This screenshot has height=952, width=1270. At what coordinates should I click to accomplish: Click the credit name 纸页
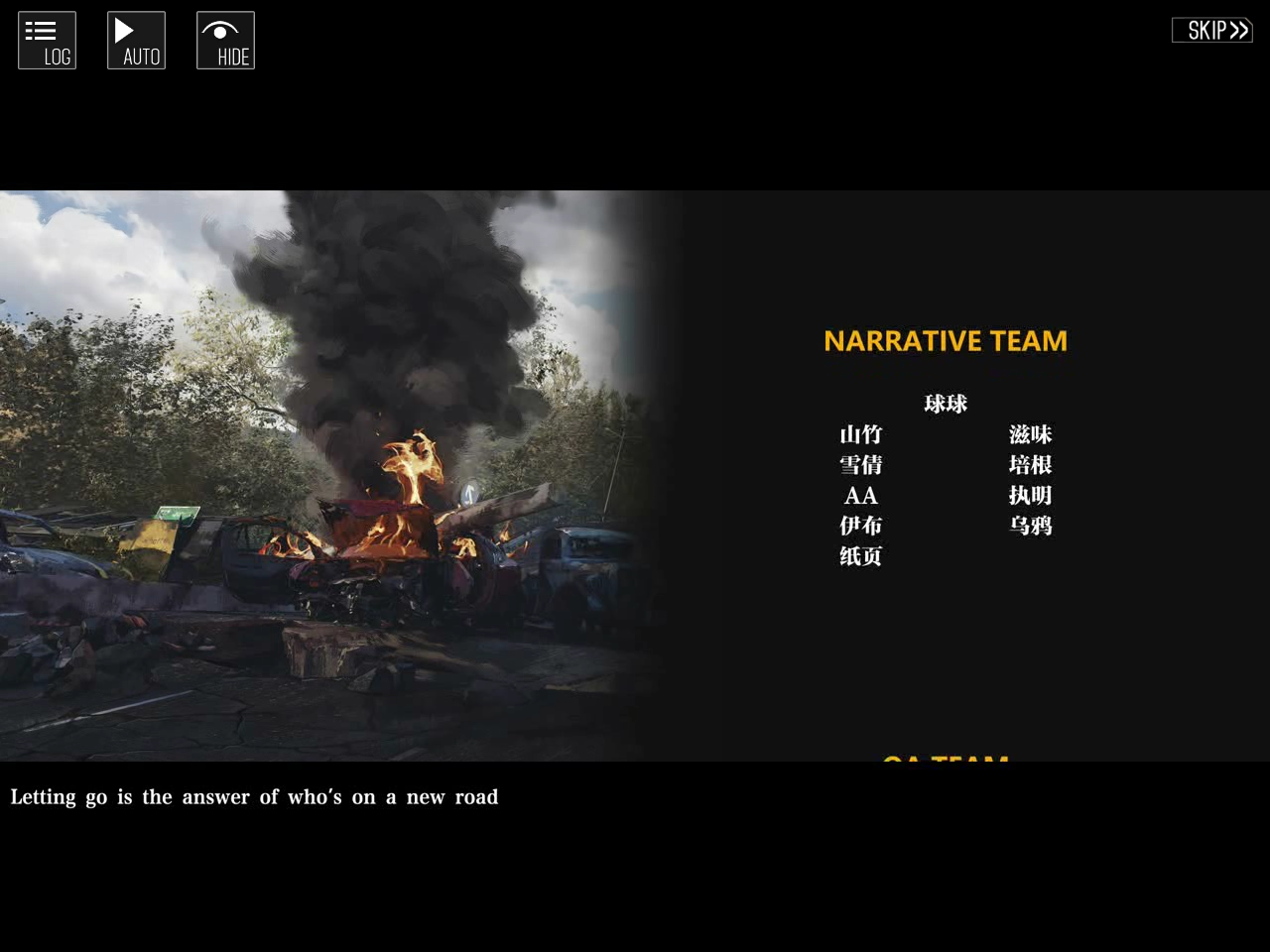click(x=860, y=556)
